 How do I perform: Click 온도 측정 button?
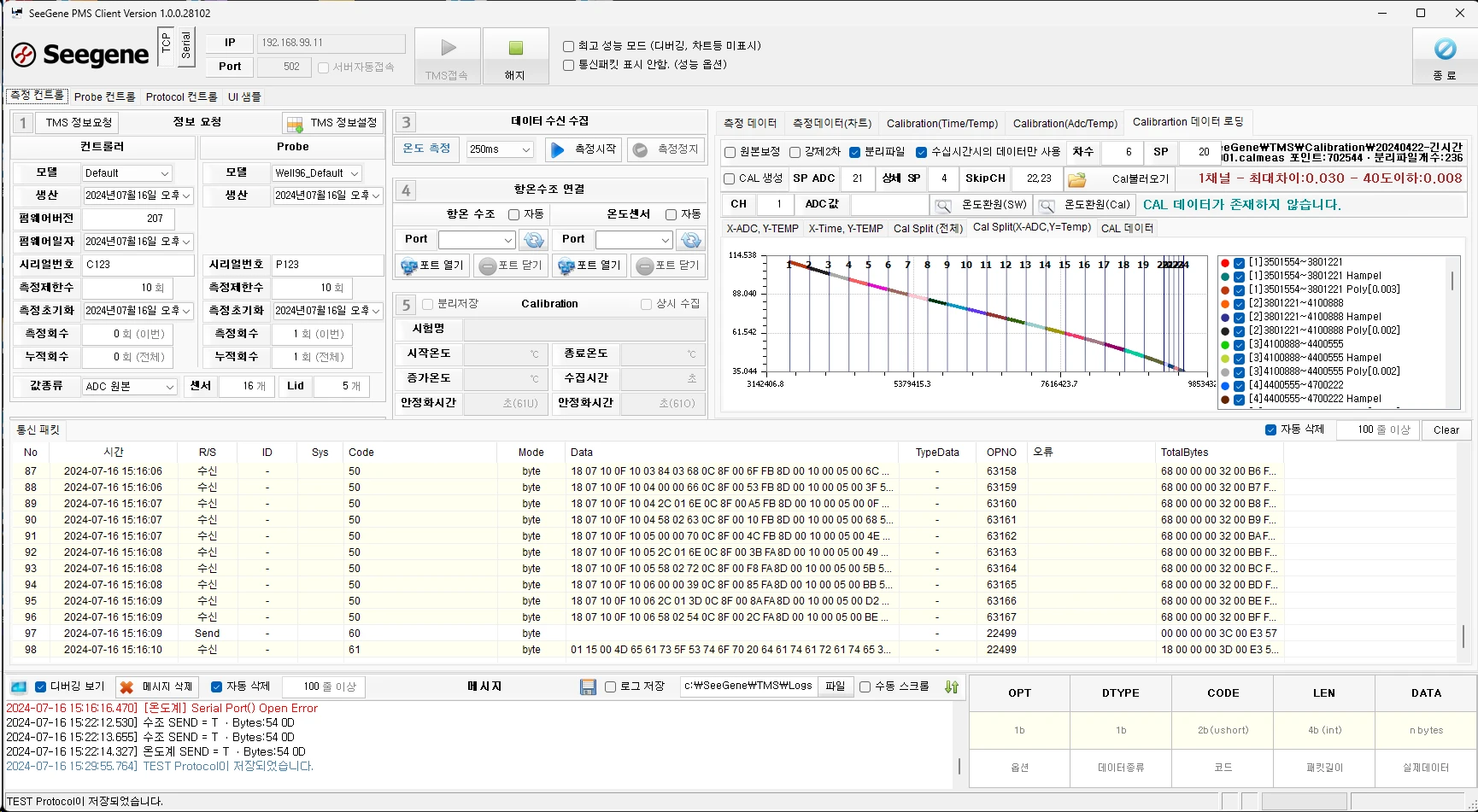(x=426, y=149)
